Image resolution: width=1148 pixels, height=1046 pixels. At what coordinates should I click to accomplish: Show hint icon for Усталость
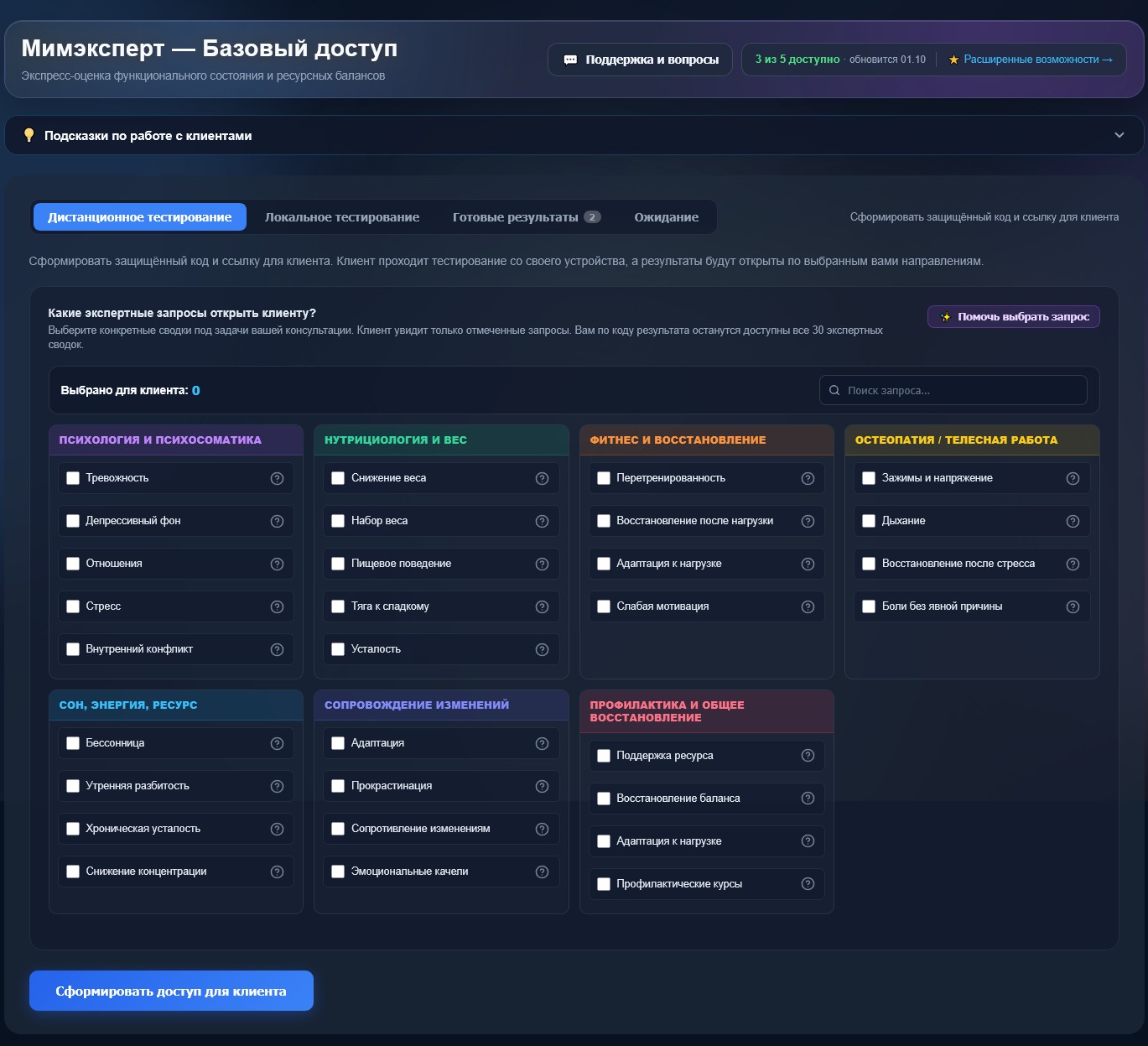pos(542,649)
